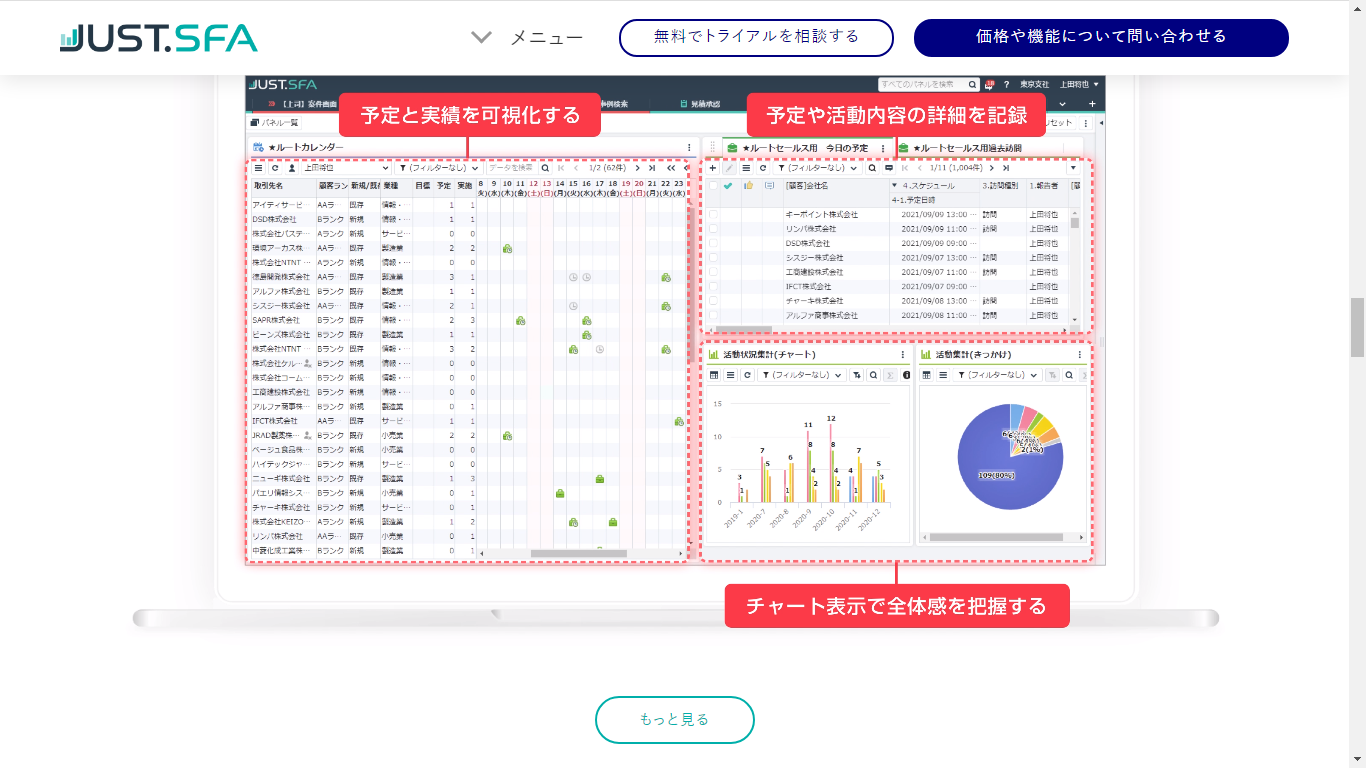1366x768 pixels.
Task: Open ルートカレンダー panel kebab menu
Action: [689, 148]
